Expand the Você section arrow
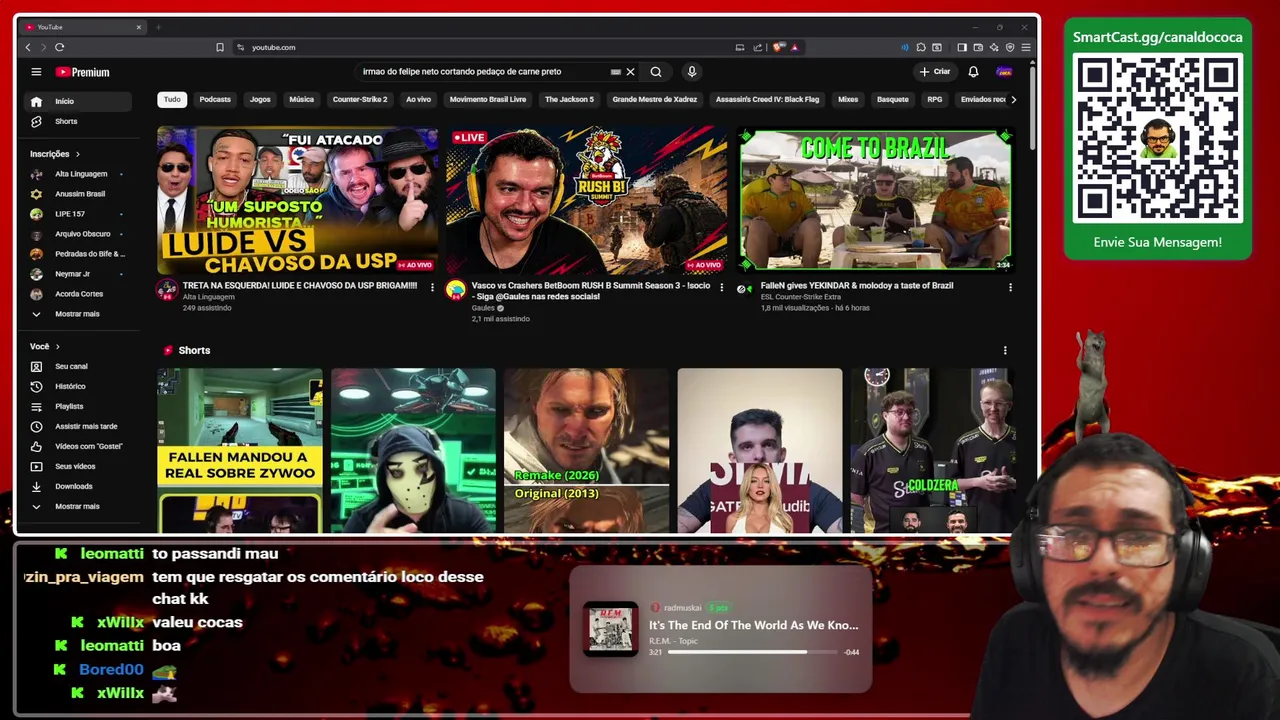Viewport: 1280px width, 720px height. [x=57, y=346]
